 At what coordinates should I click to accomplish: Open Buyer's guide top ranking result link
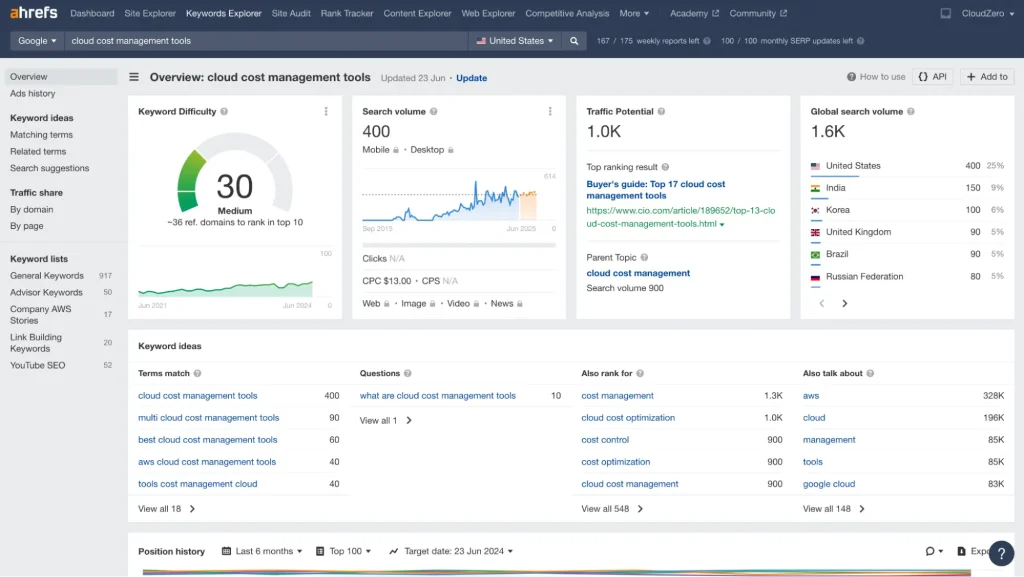click(656, 190)
